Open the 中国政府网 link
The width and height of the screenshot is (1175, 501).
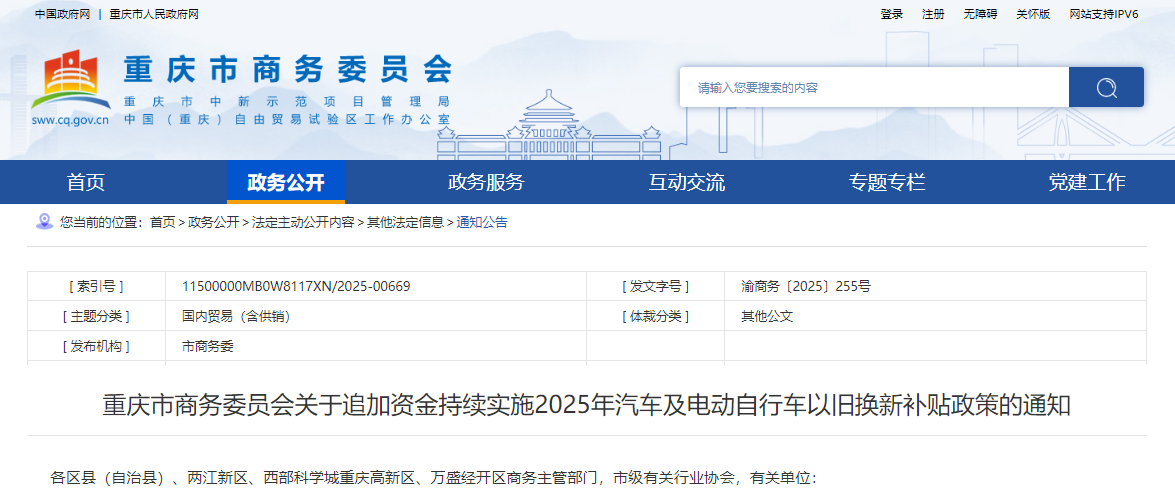click(x=62, y=14)
